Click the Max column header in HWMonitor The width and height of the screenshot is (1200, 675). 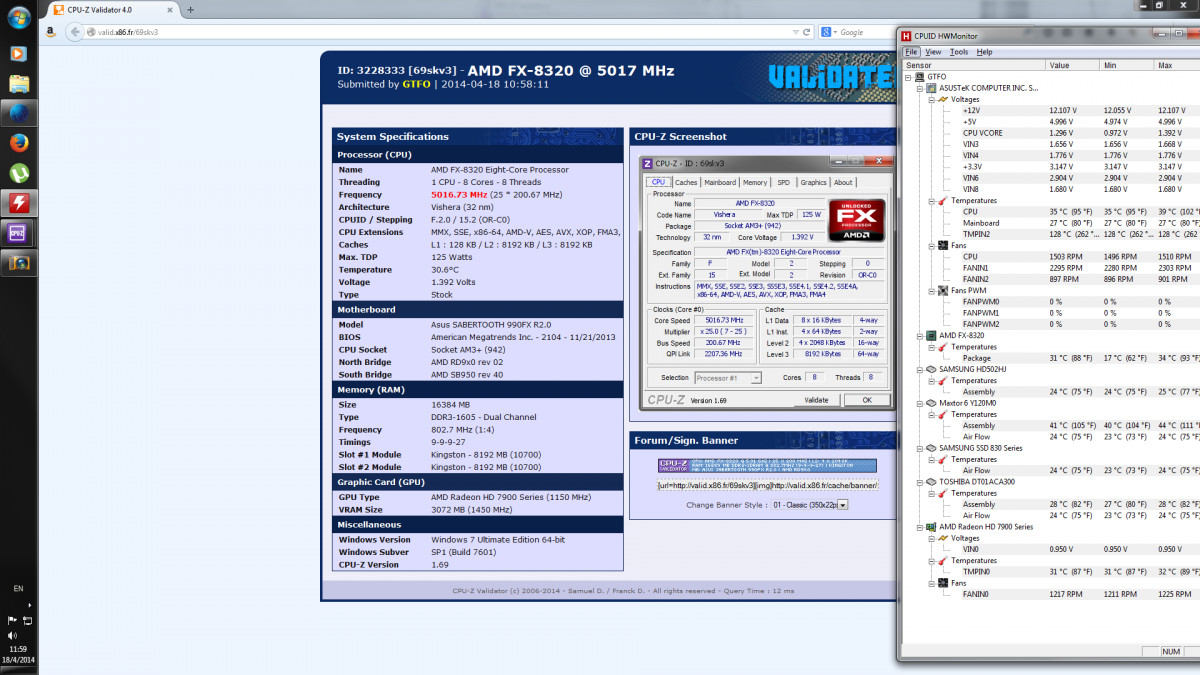[x=1176, y=65]
